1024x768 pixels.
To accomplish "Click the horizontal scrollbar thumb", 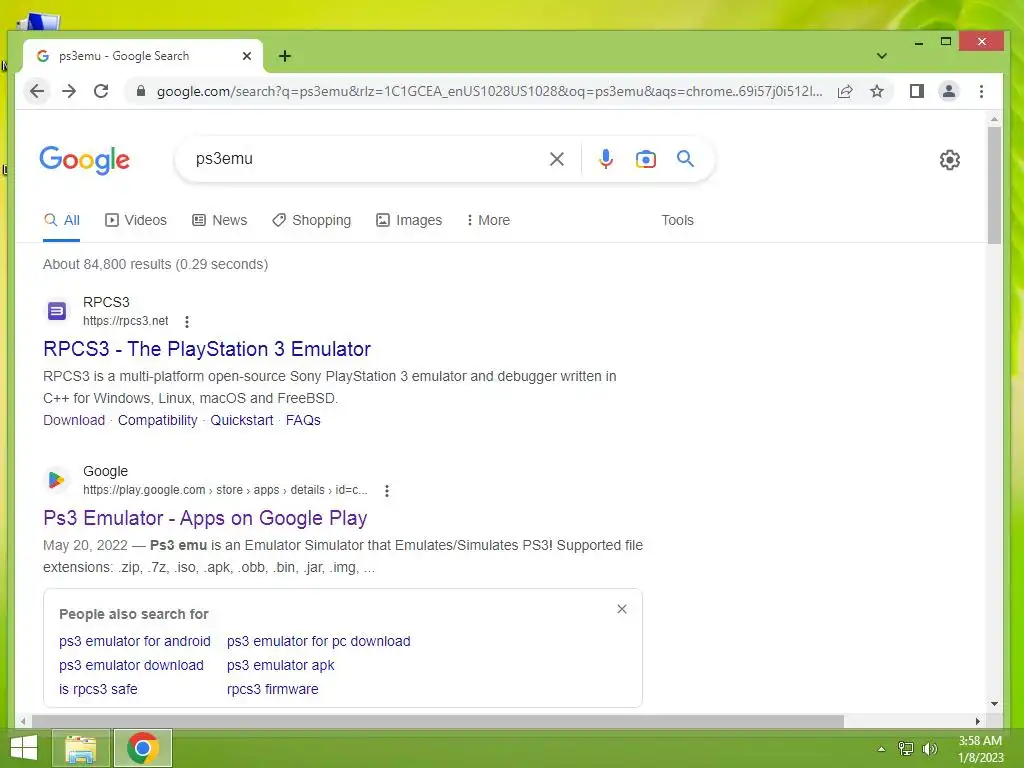I will (x=438, y=721).
